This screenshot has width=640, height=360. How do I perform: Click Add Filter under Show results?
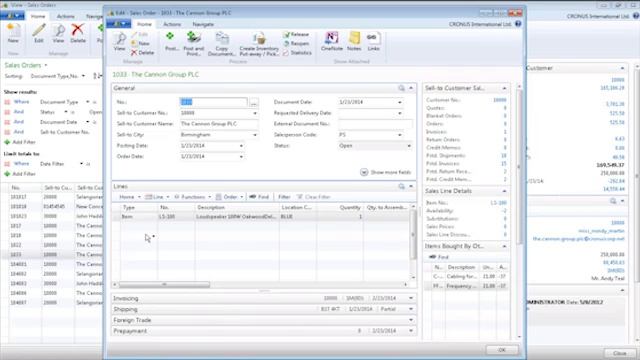coord(20,142)
